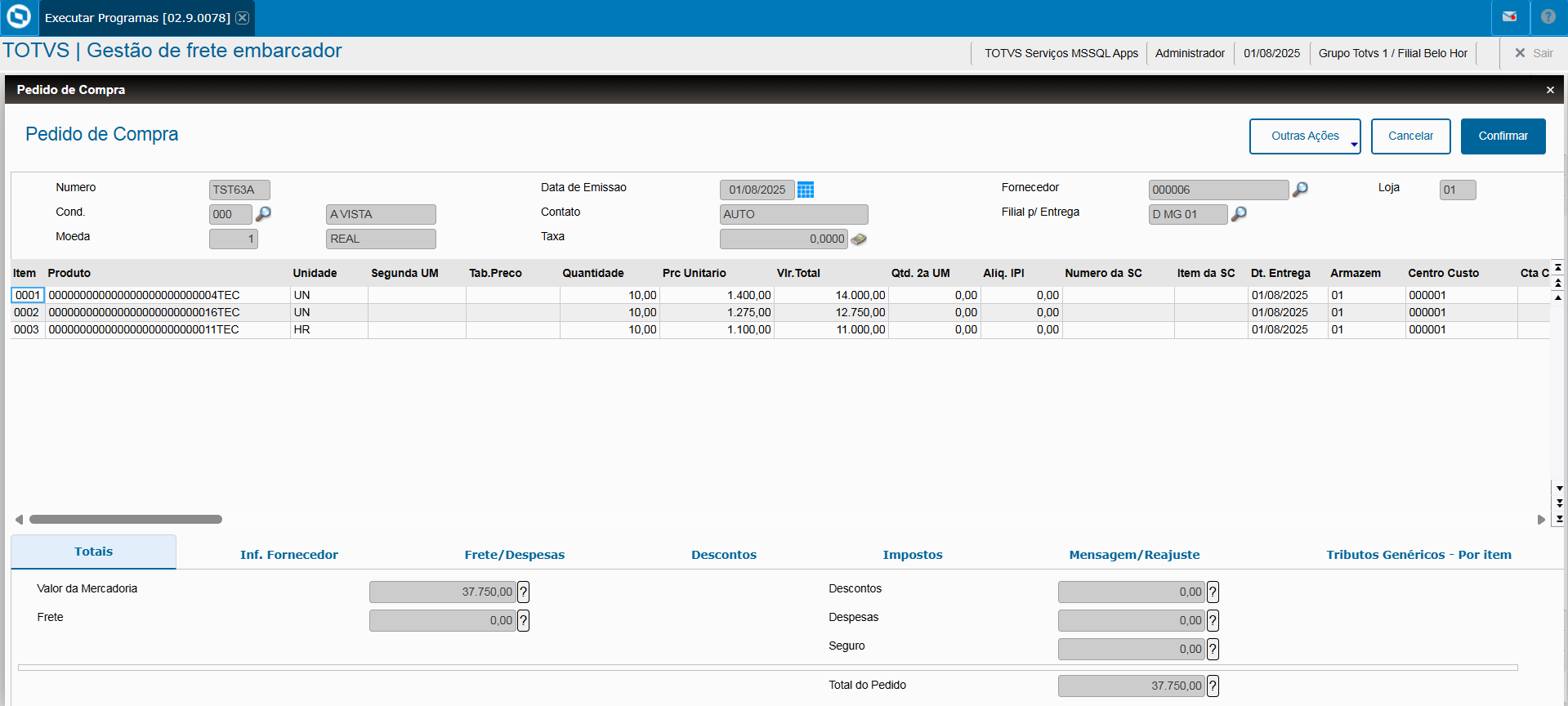Click the Taxa field 0,0000

tap(784, 239)
